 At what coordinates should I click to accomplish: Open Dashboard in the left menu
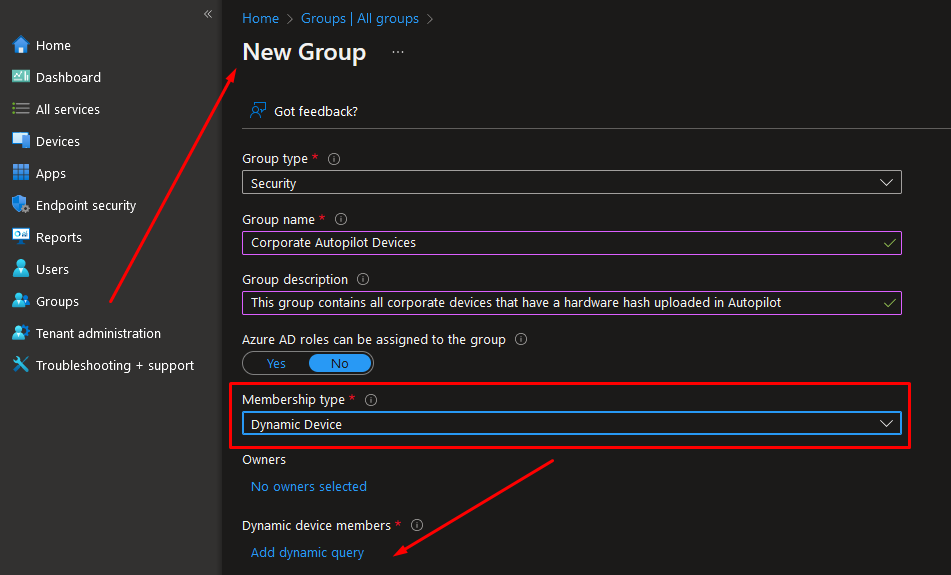(x=69, y=78)
